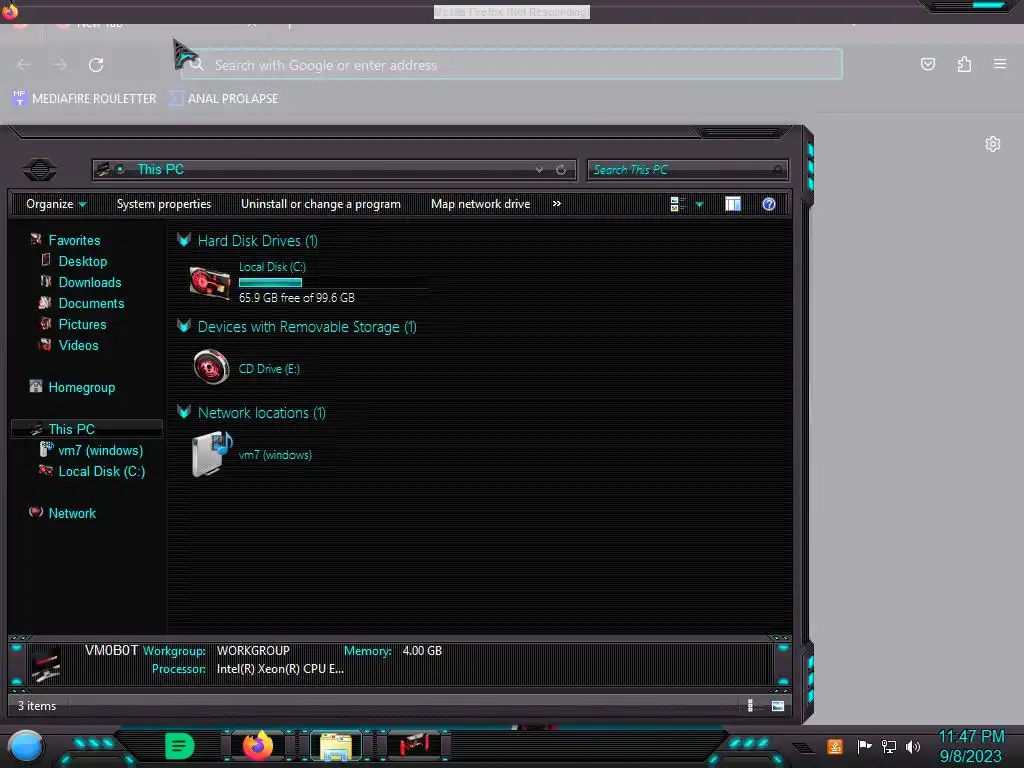This screenshot has width=1024, height=768.
Task: Open the Windows Start orb
Action: tap(26, 746)
